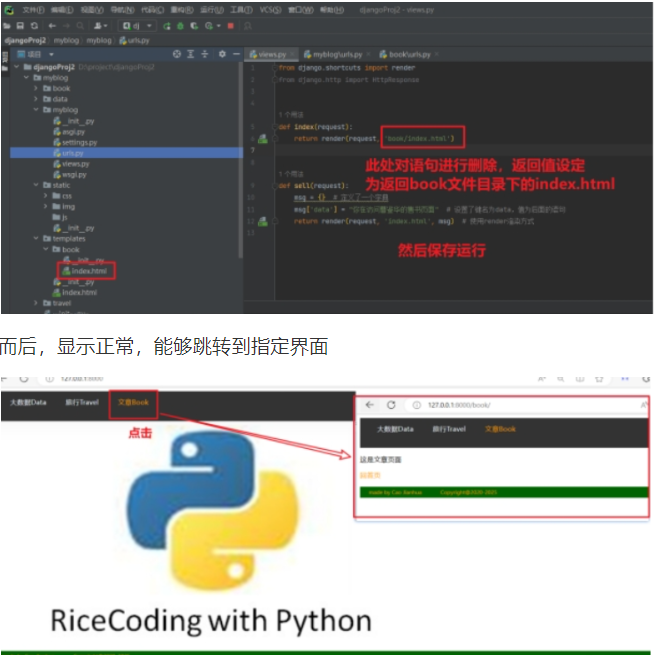Navigate forward with the right arrow toolbar icon
Image resolution: width=657 pixels, height=662 pixels.
(x=66, y=26)
